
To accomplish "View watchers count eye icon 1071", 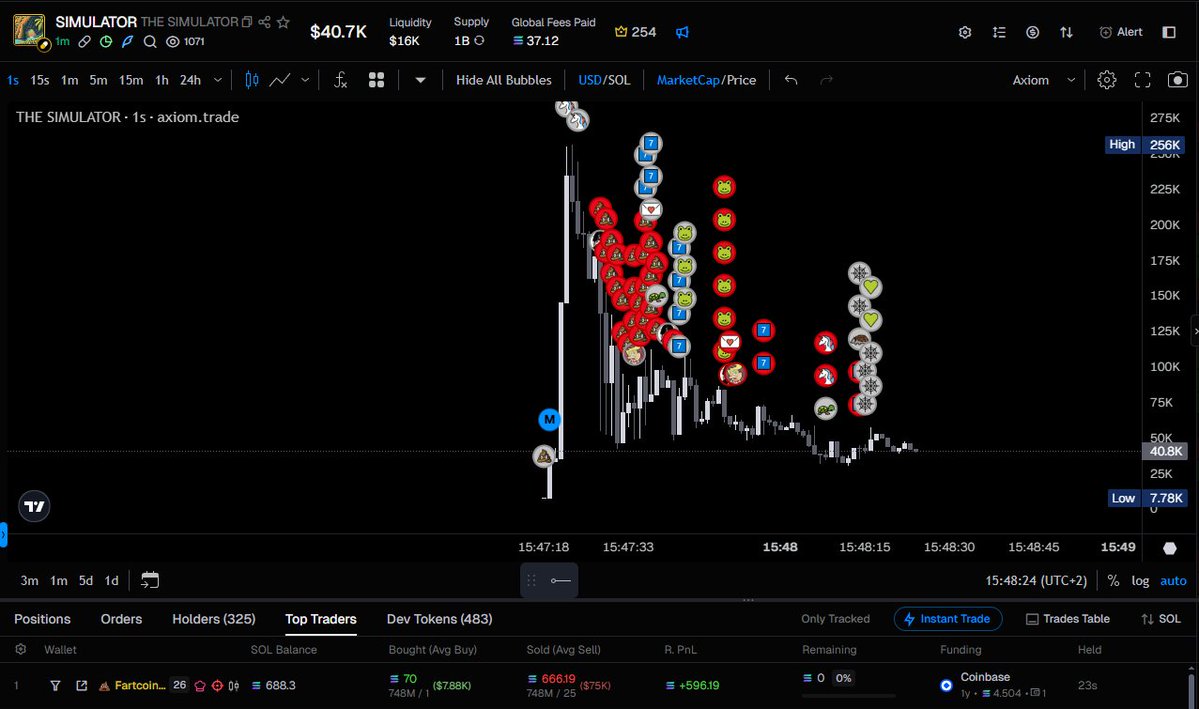I will click(x=185, y=41).
